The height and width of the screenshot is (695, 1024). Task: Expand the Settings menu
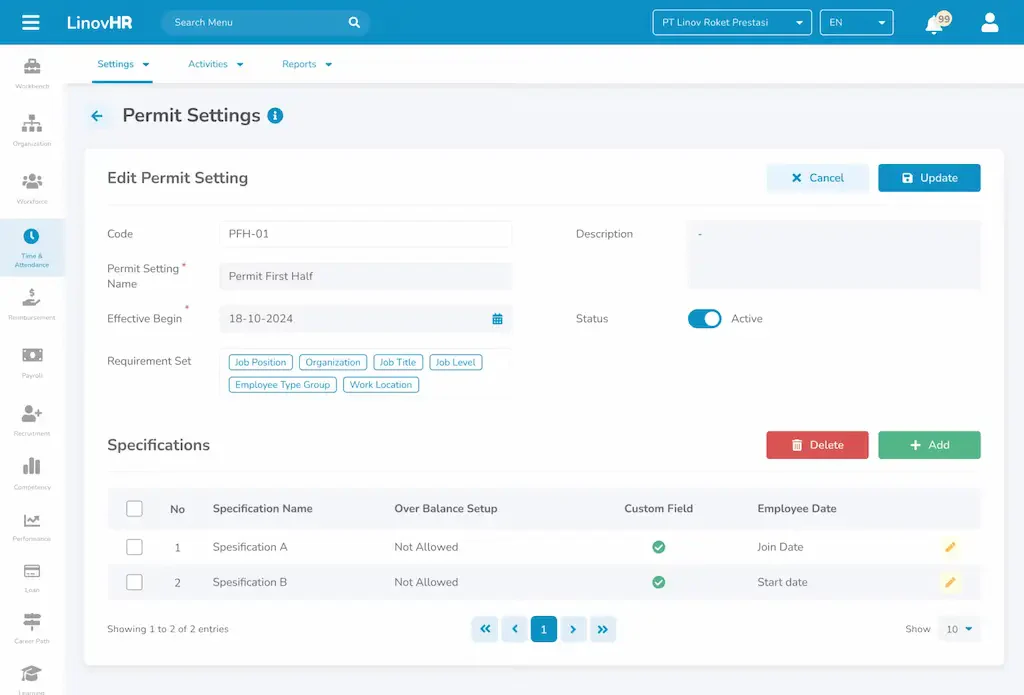[123, 64]
